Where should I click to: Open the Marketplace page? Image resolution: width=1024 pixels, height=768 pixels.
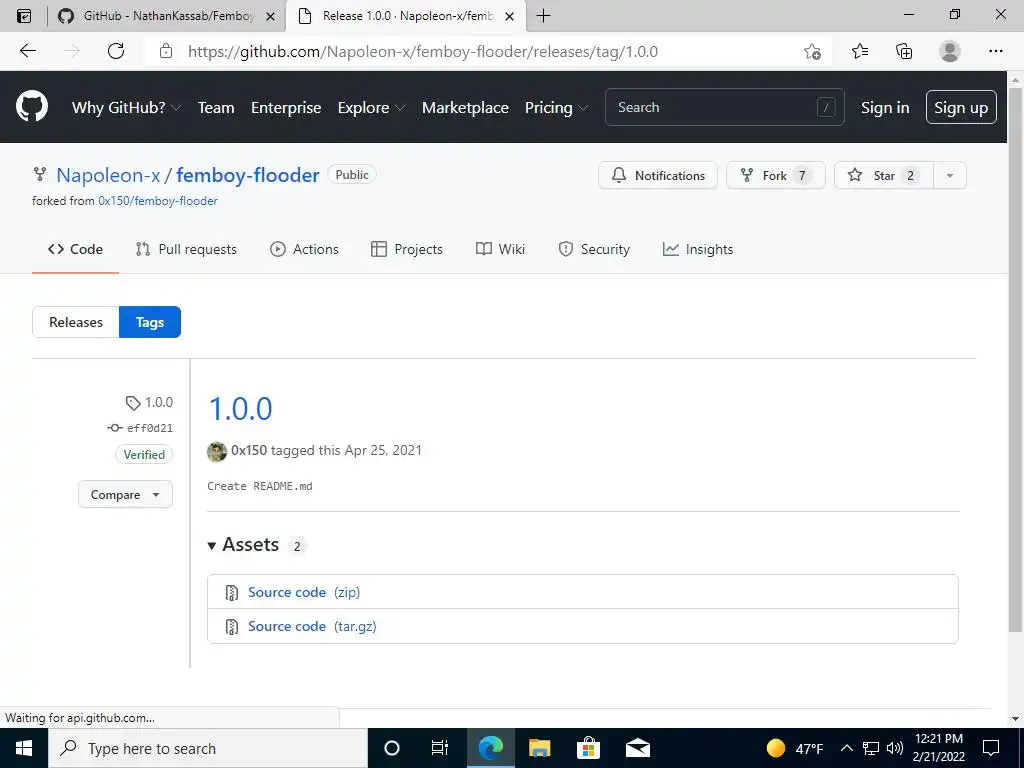pos(465,108)
